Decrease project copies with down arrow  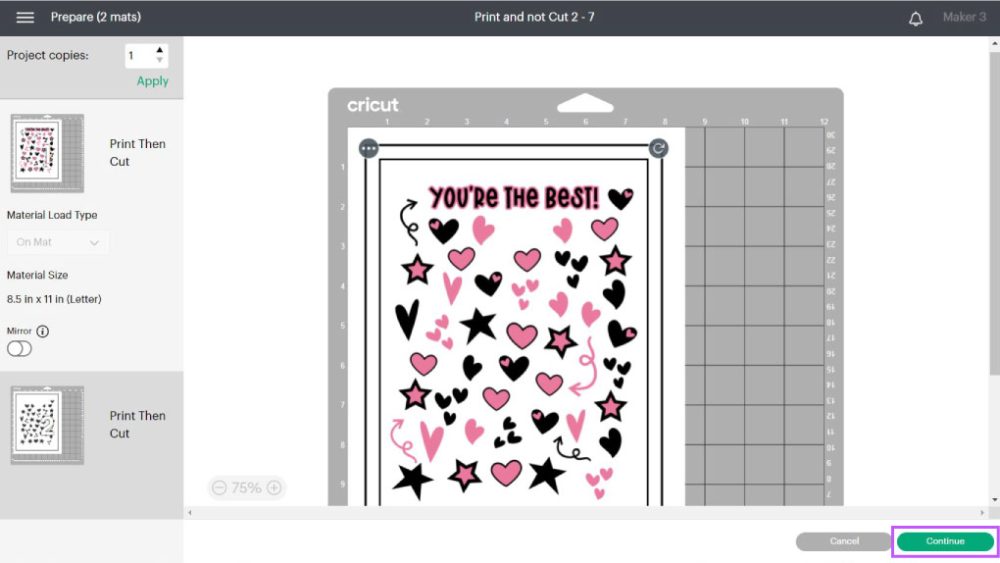pos(160,61)
